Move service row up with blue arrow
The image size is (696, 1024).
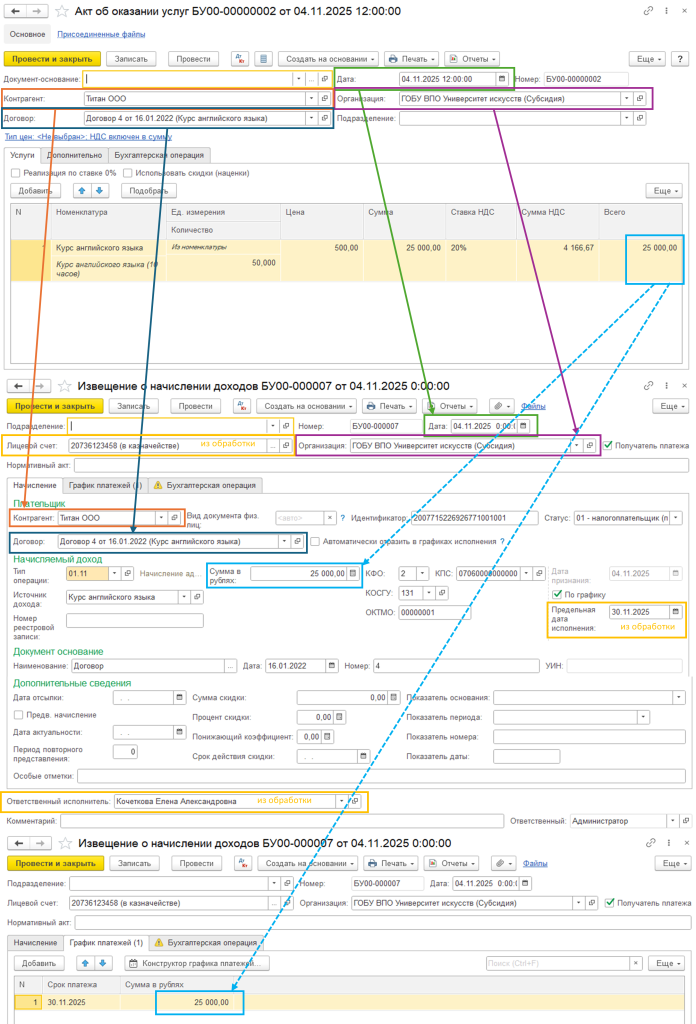pos(82,191)
